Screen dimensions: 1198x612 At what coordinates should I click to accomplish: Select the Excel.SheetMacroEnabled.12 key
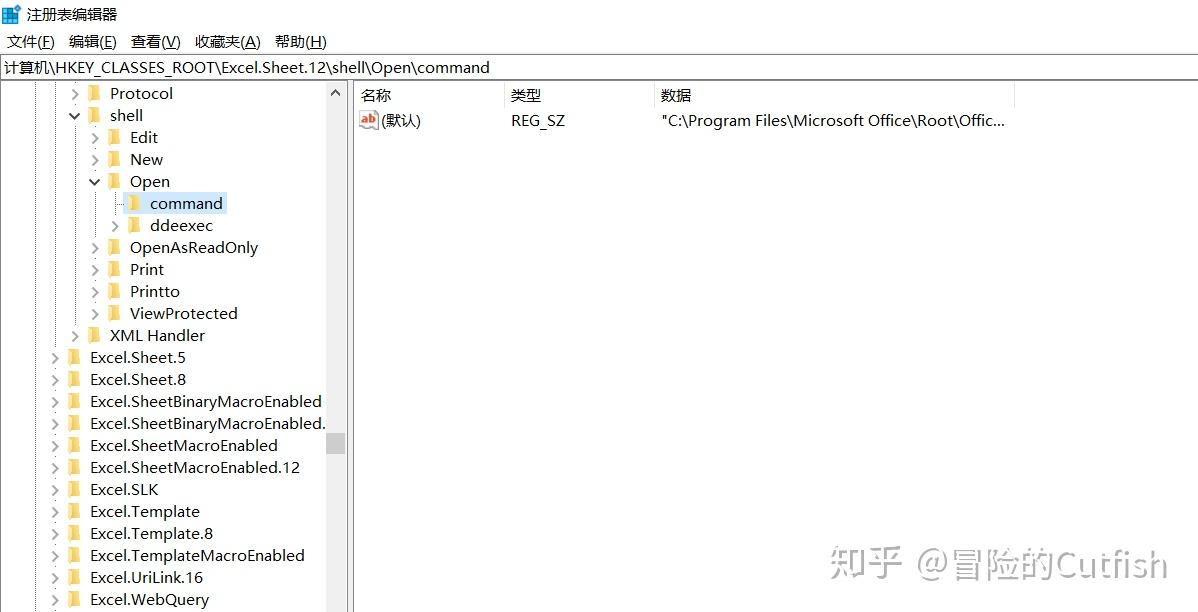click(x=195, y=468)
